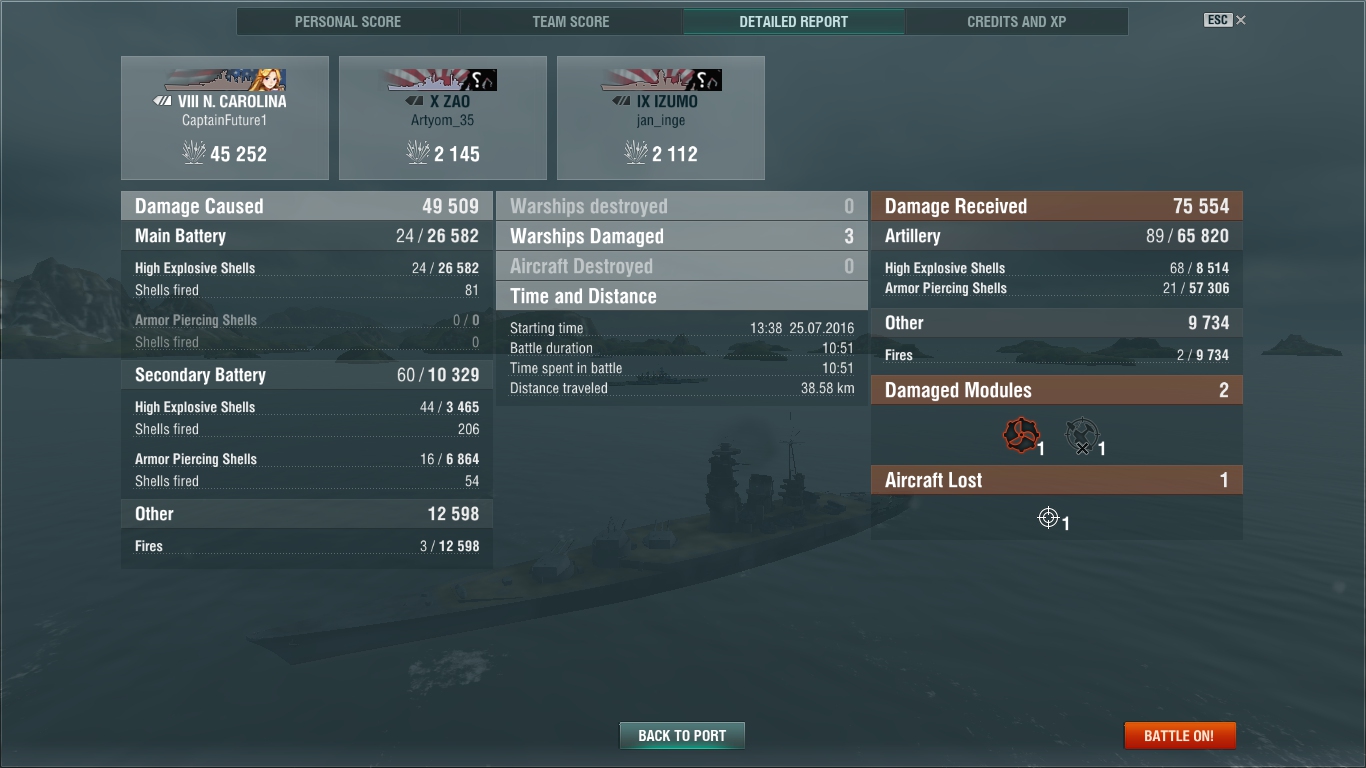Click the damage icon on Izumo card
This screenshot has width=1366, height=768.
(636, 152)
